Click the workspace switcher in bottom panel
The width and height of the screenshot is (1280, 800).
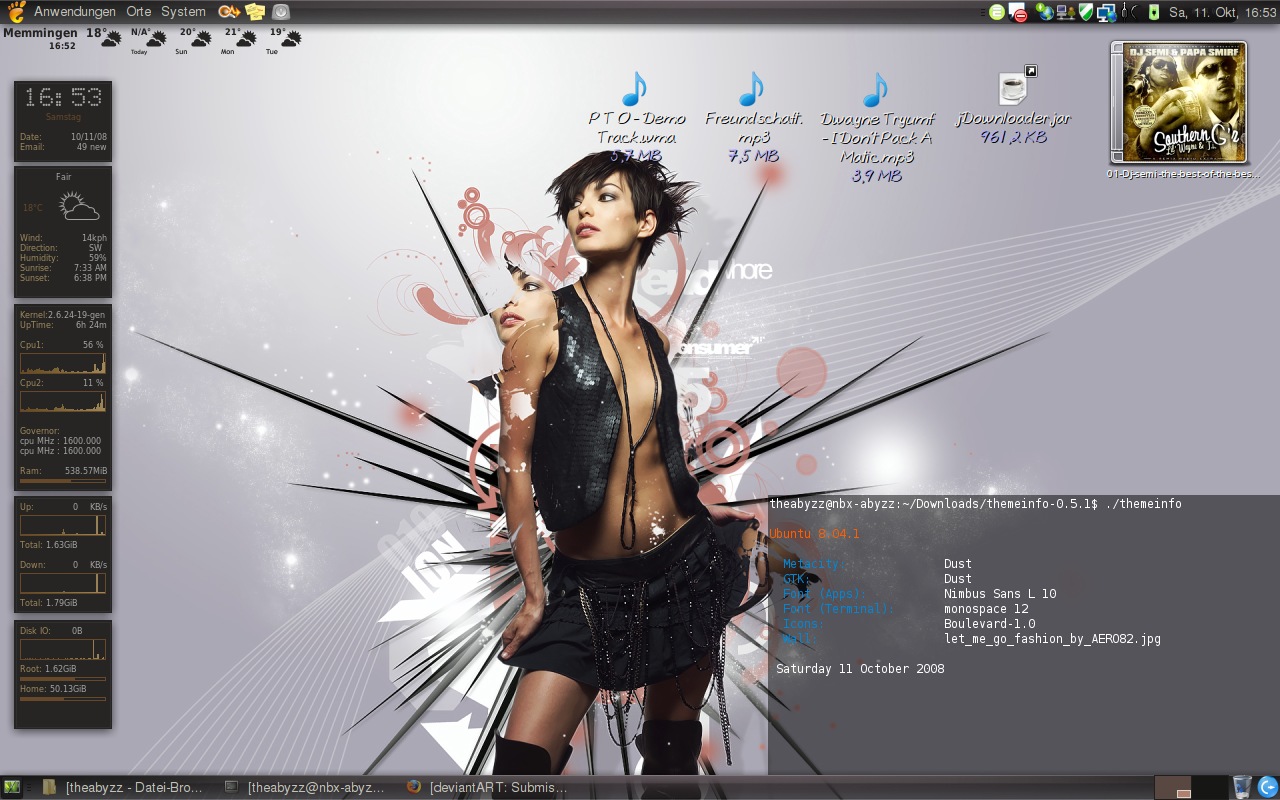(x=1191, y=787)
